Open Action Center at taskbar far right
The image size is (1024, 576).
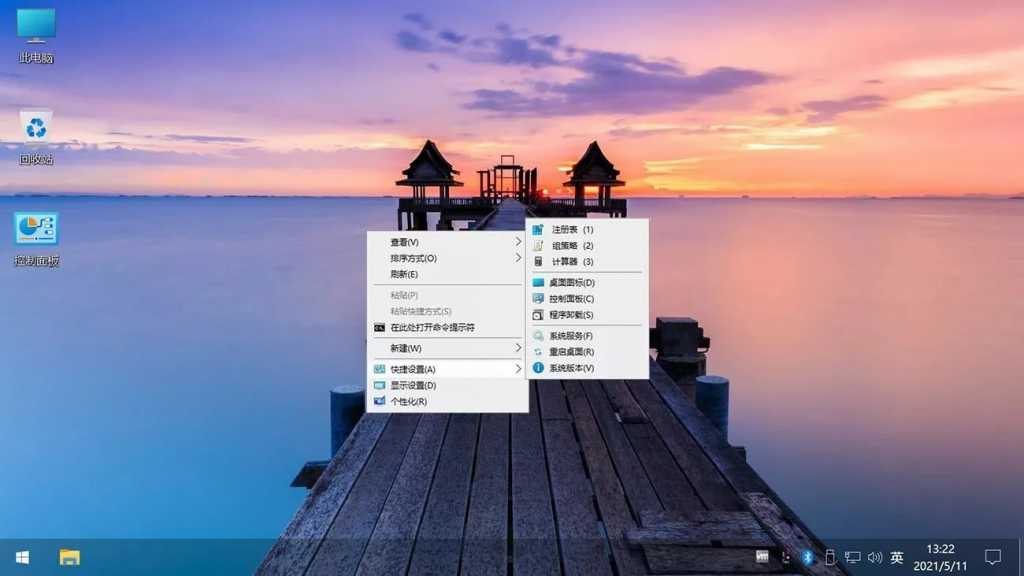pos(992,558)
